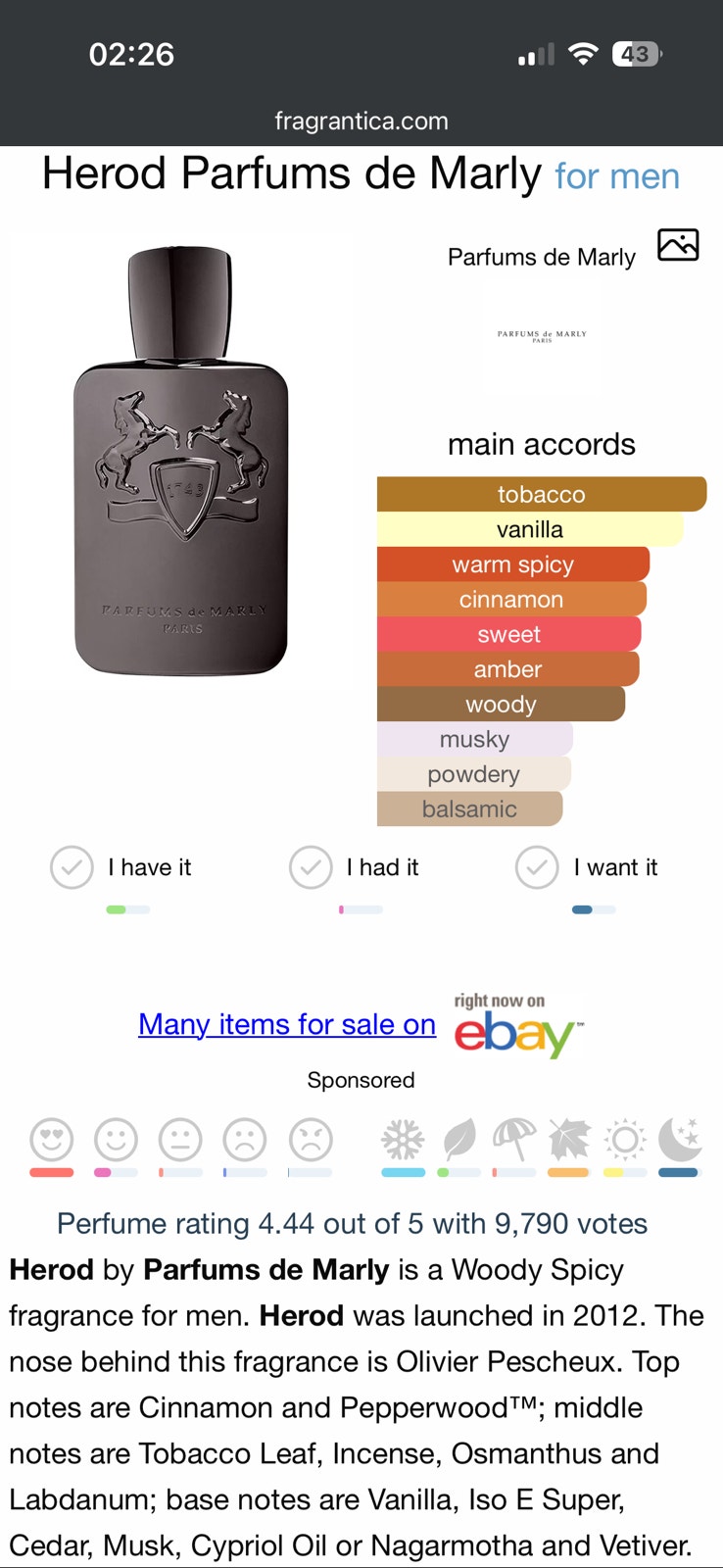Rate perfume with the love heart-eyes face
Image resolution: width=723 pixels, height=1568 pixels.
pyautogui.click(x=52, y=1140)
